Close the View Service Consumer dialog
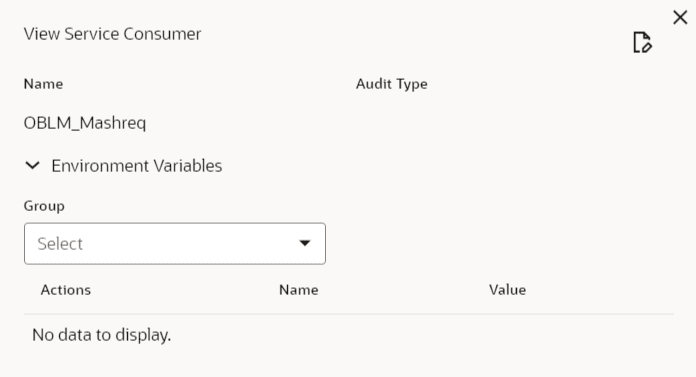 tap(680, 18)
